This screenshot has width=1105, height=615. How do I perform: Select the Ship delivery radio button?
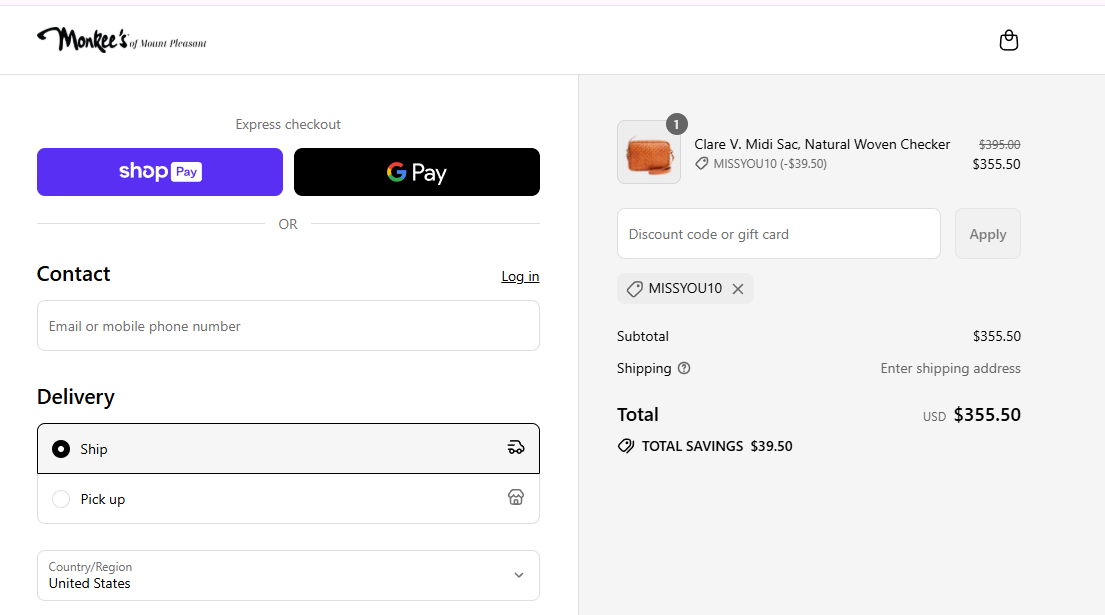coord(61,449)
